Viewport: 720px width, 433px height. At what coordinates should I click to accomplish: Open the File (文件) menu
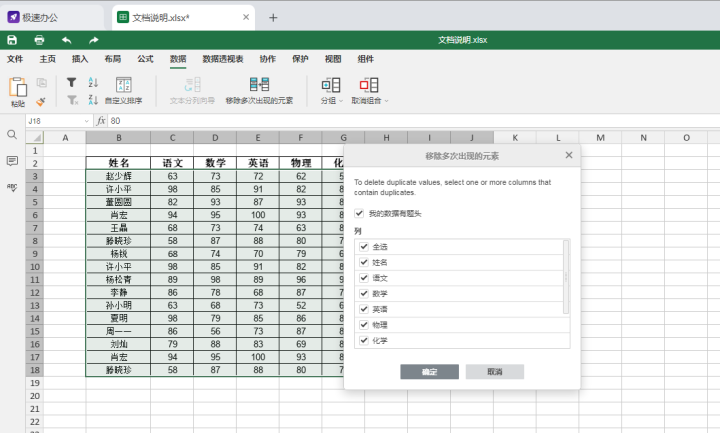(x=15, y=59)
